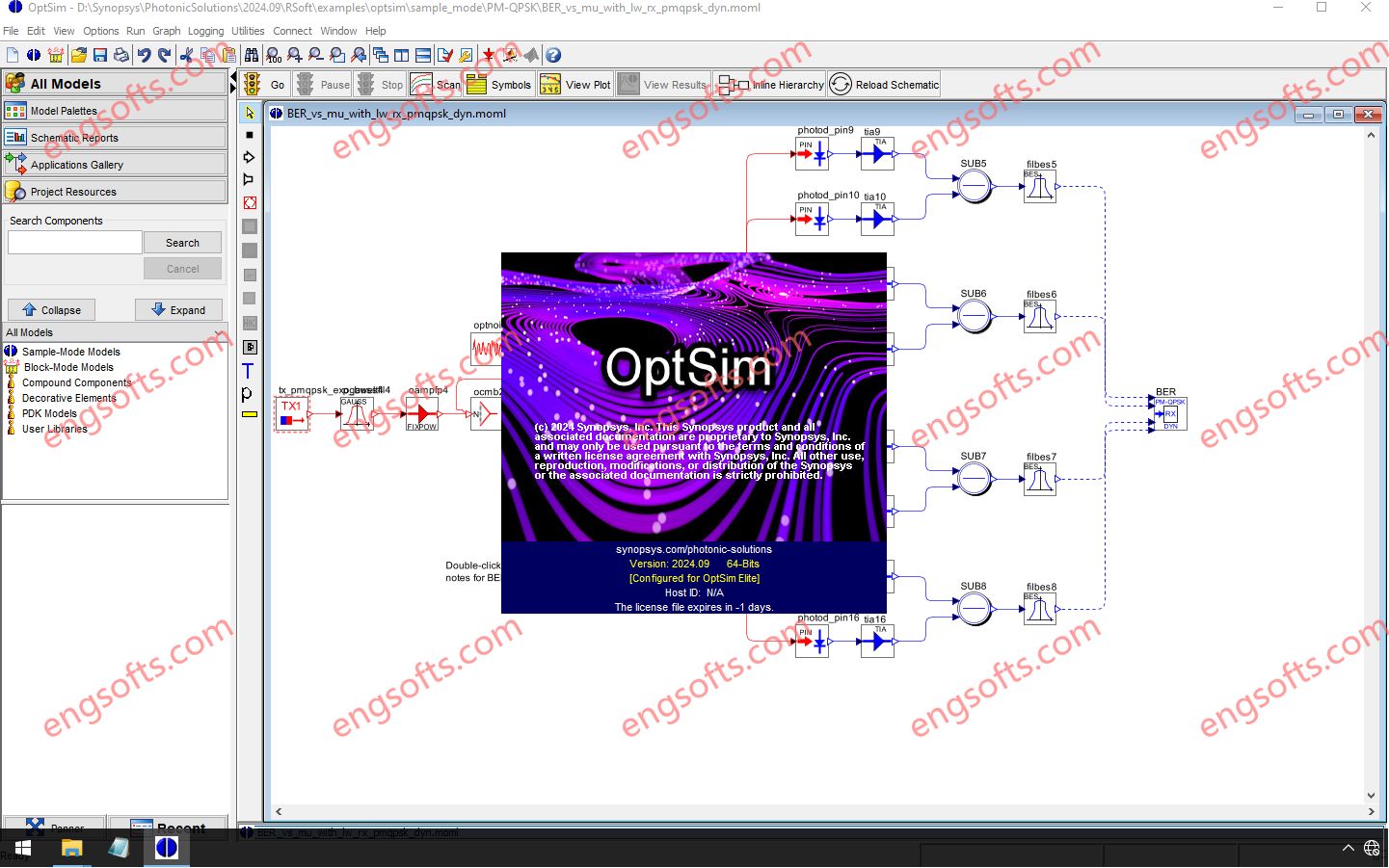Click the blue Help question mark icon
The width and height of the screenshot is (1389, 868).
553,56
